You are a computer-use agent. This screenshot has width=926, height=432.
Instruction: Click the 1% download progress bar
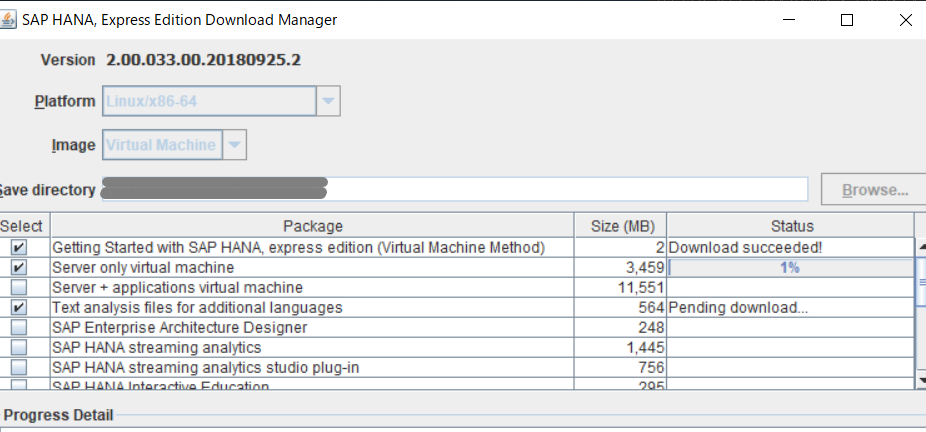tap(789, 267)
